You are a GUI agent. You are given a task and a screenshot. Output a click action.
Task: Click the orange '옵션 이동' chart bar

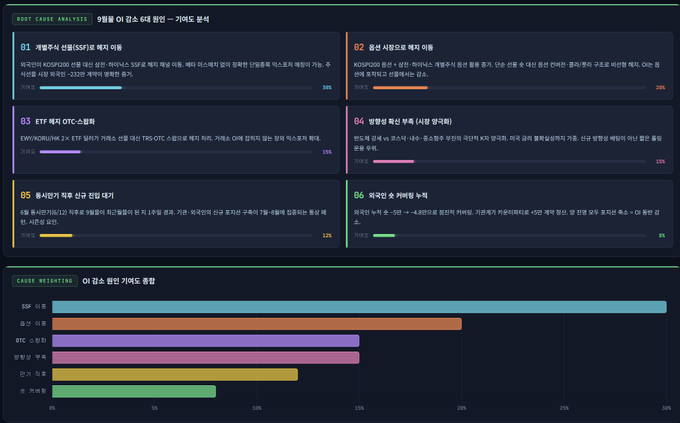(x=257, y=324)
